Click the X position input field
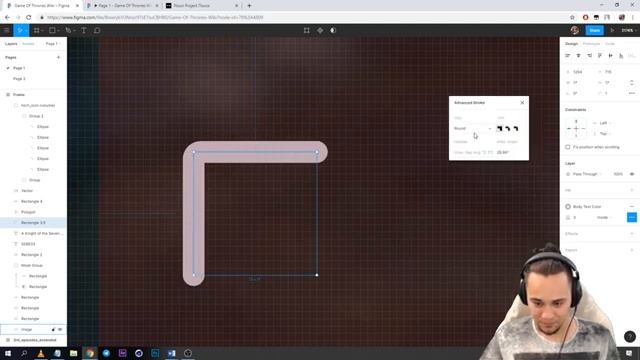Image resolution: width=640 pixels, height=360 pixels. click(x=579, y=72)
